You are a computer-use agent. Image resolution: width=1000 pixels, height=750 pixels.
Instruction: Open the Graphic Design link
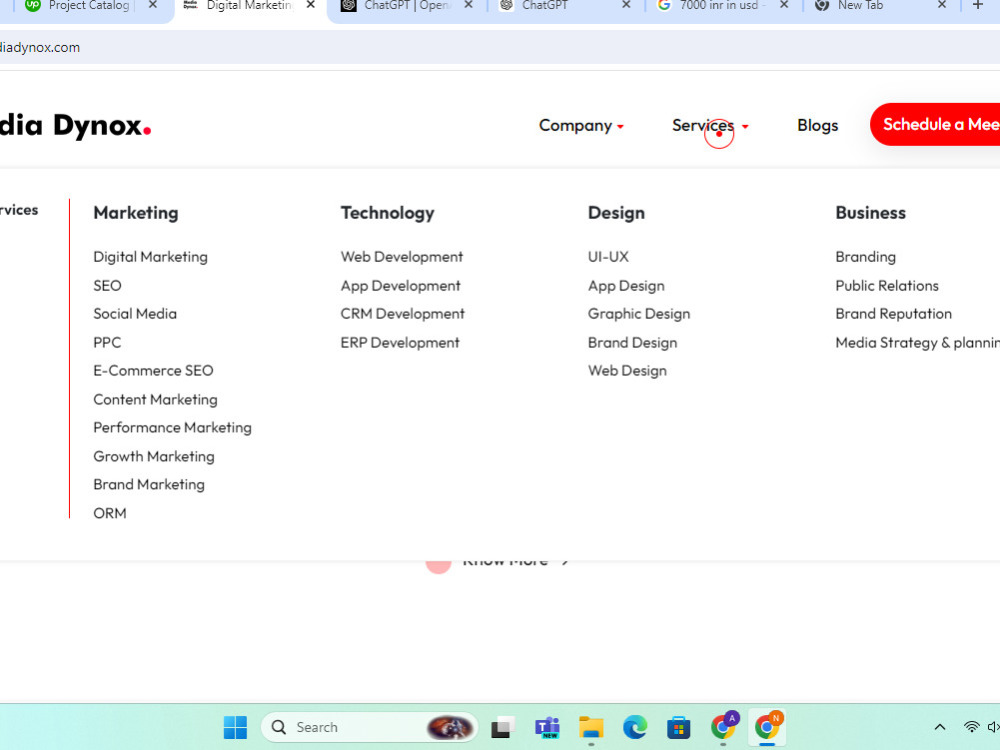[x=639, y=314]
